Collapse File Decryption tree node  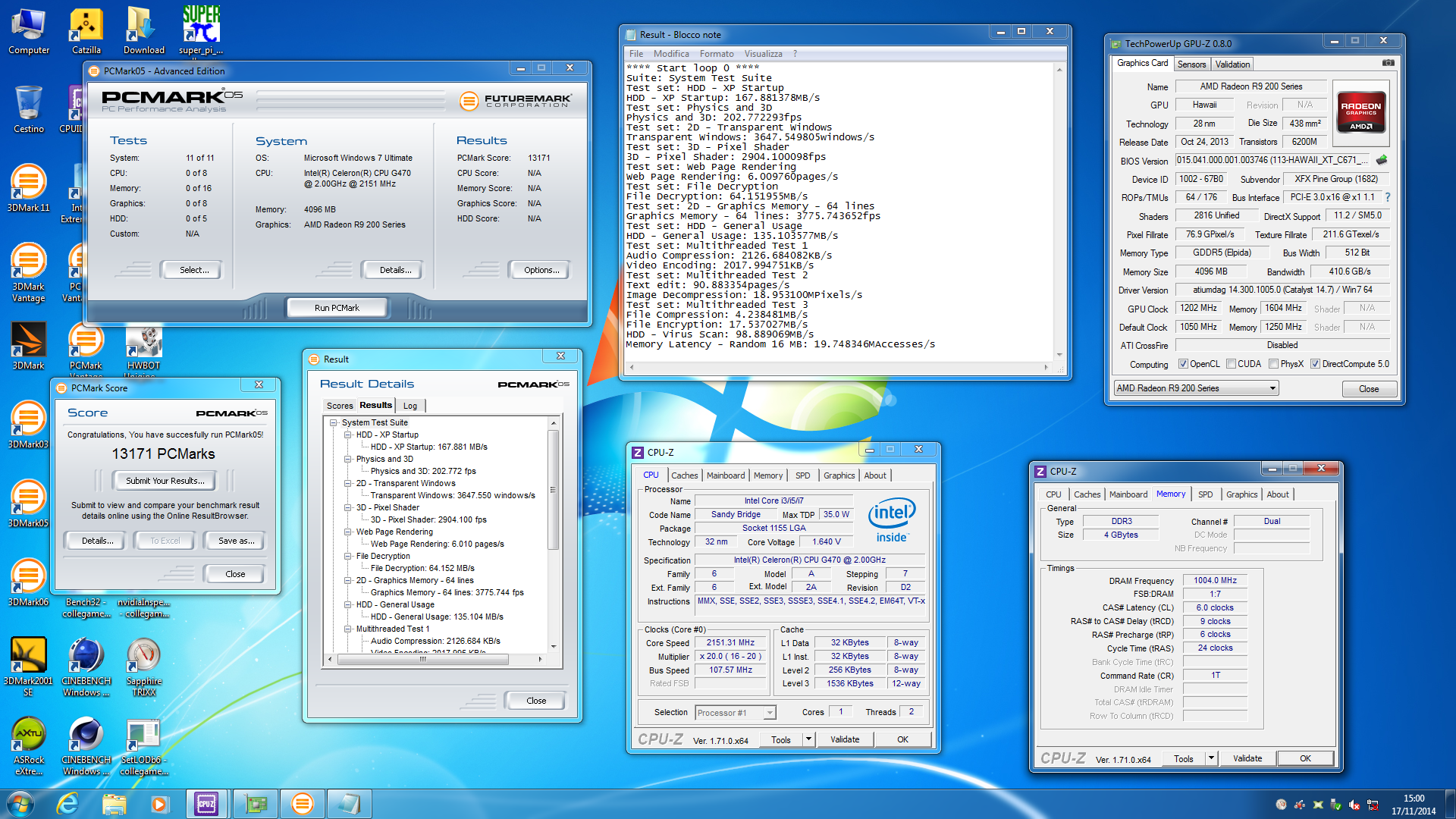pos(347,557)
